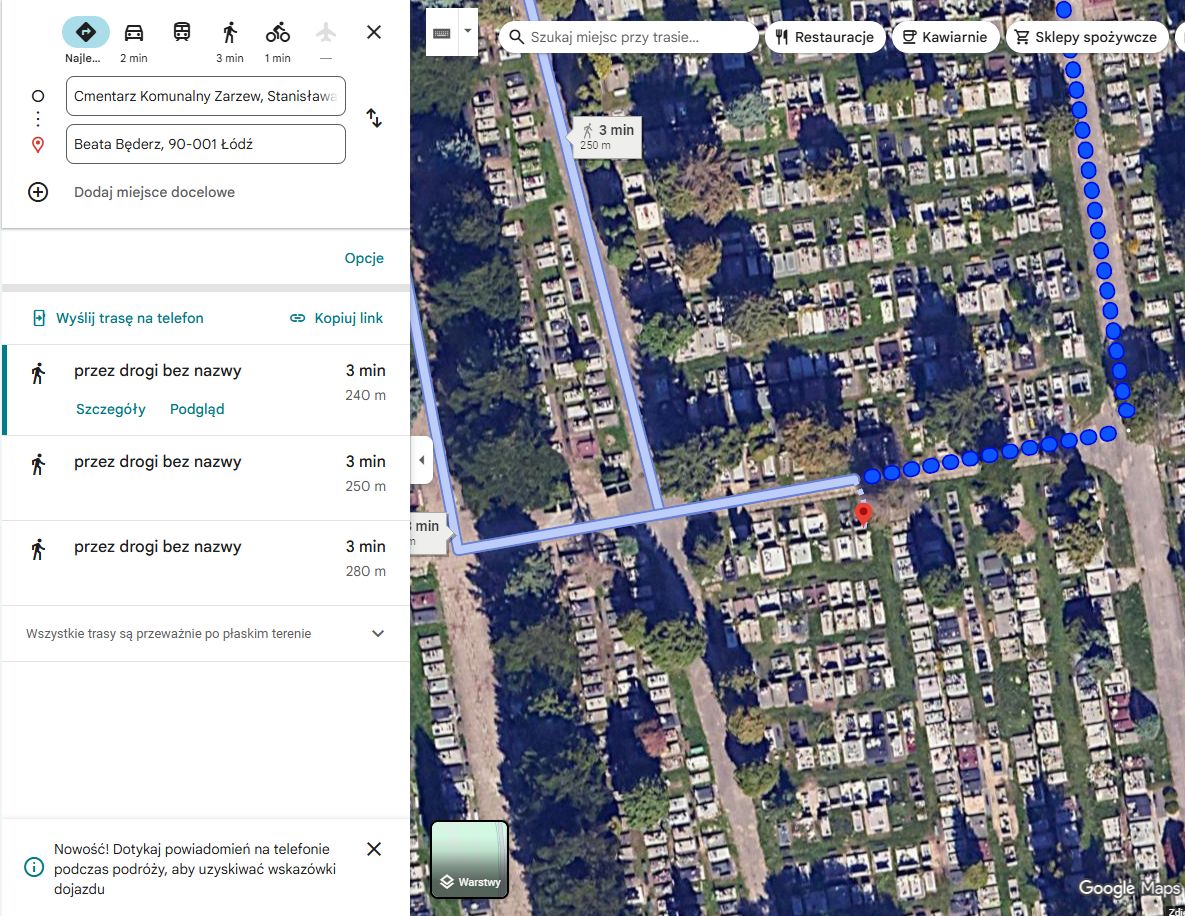Dismiss the phone notifications tip

(x=373, y=849)
